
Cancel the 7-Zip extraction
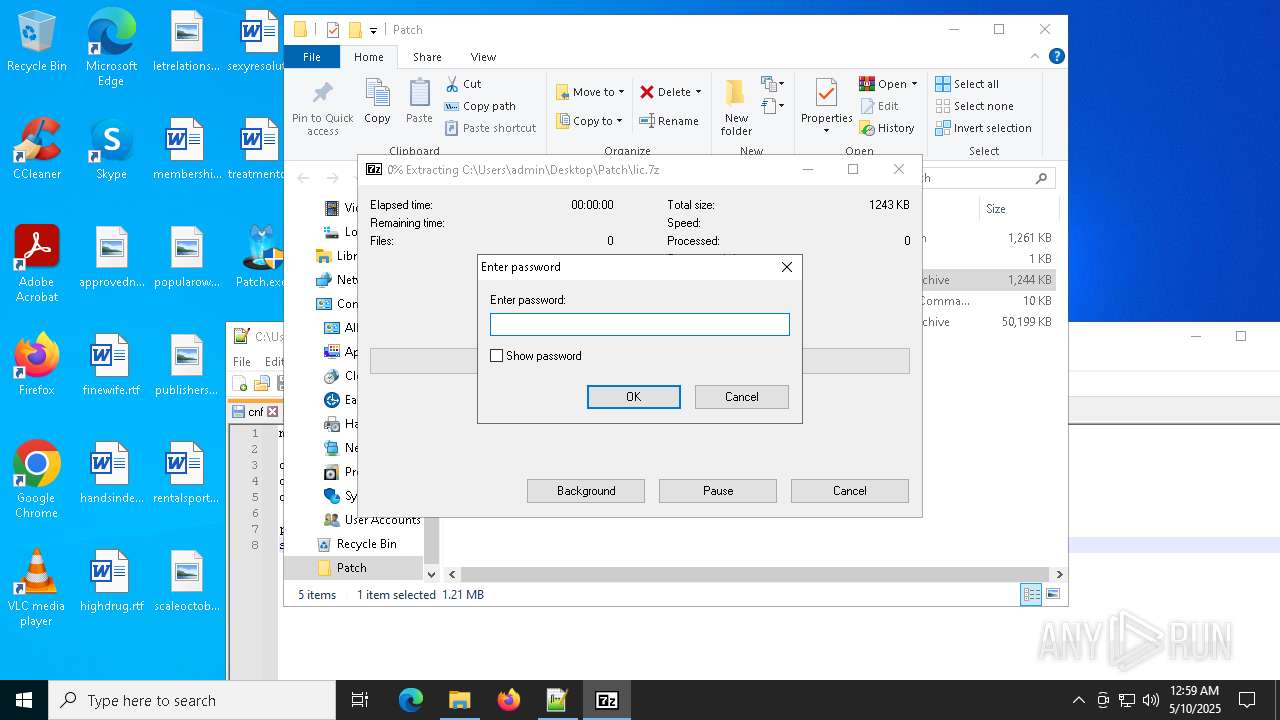[x=850, y=491]
